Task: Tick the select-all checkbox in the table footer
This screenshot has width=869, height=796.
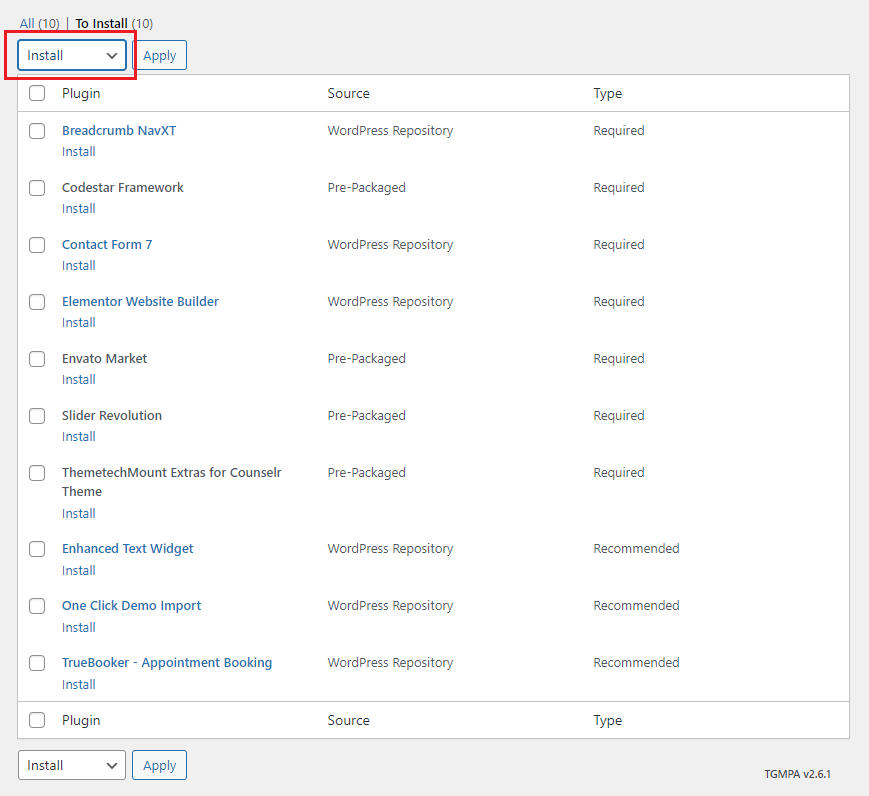Action: (x=37, y=720)
